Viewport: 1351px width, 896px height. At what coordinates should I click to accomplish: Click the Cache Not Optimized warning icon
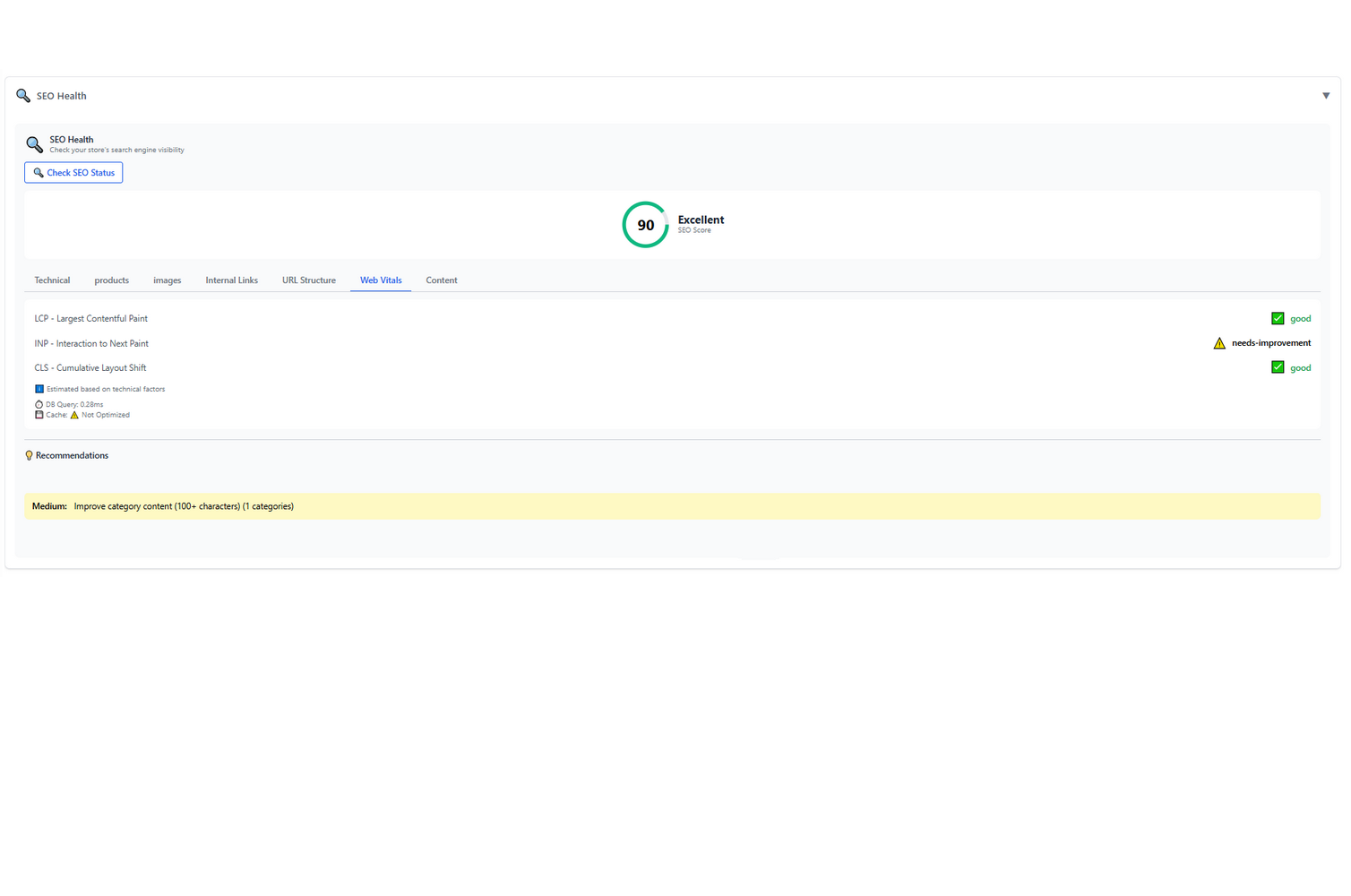click(74, 415)
